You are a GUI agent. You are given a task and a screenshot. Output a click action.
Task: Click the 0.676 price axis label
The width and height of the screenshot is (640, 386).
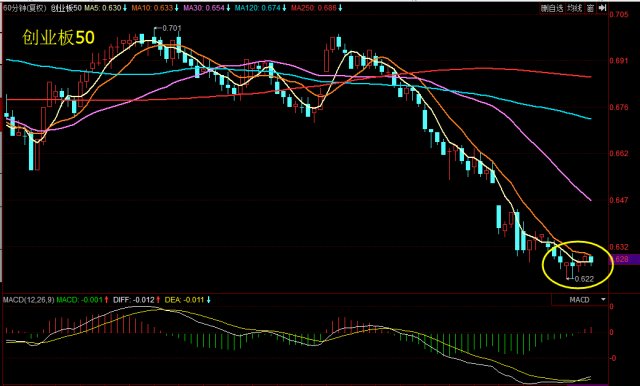619,107
